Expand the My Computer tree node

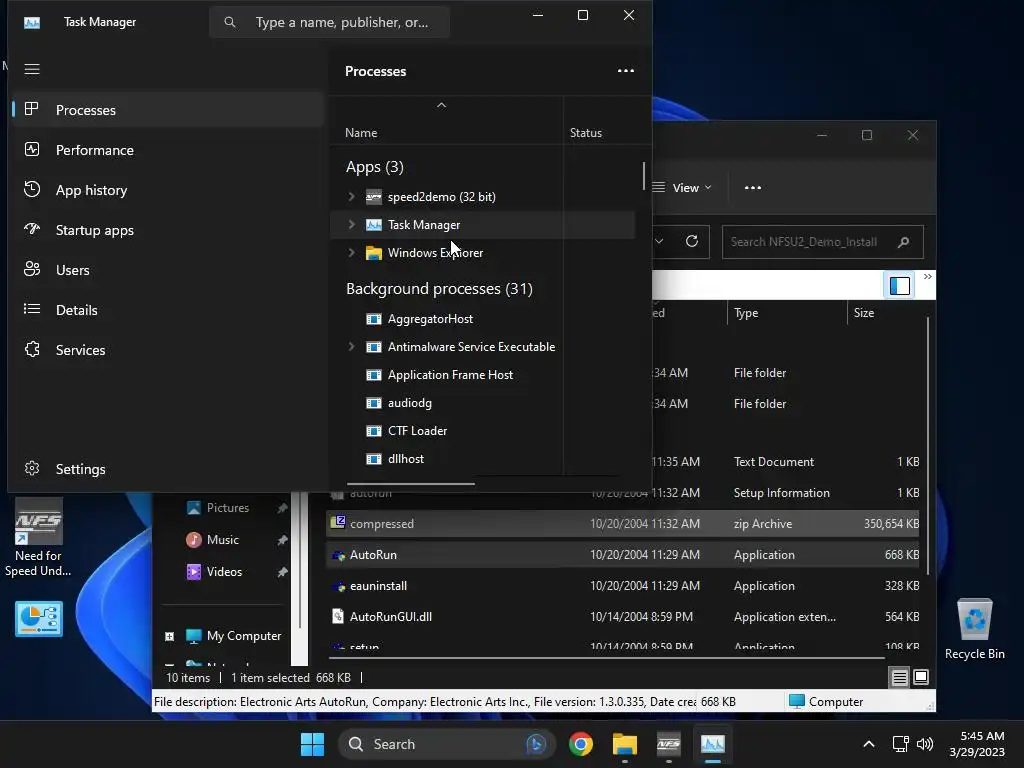point(170,636)
